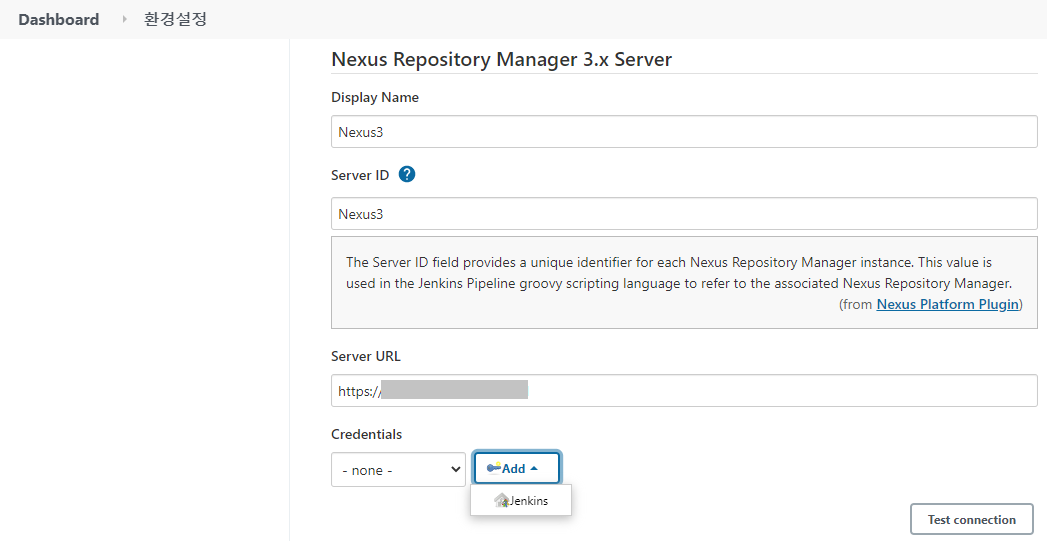Viewport: 1047px width, 541px height.
Task: Click the Credentials label
Action: [367, 434]
